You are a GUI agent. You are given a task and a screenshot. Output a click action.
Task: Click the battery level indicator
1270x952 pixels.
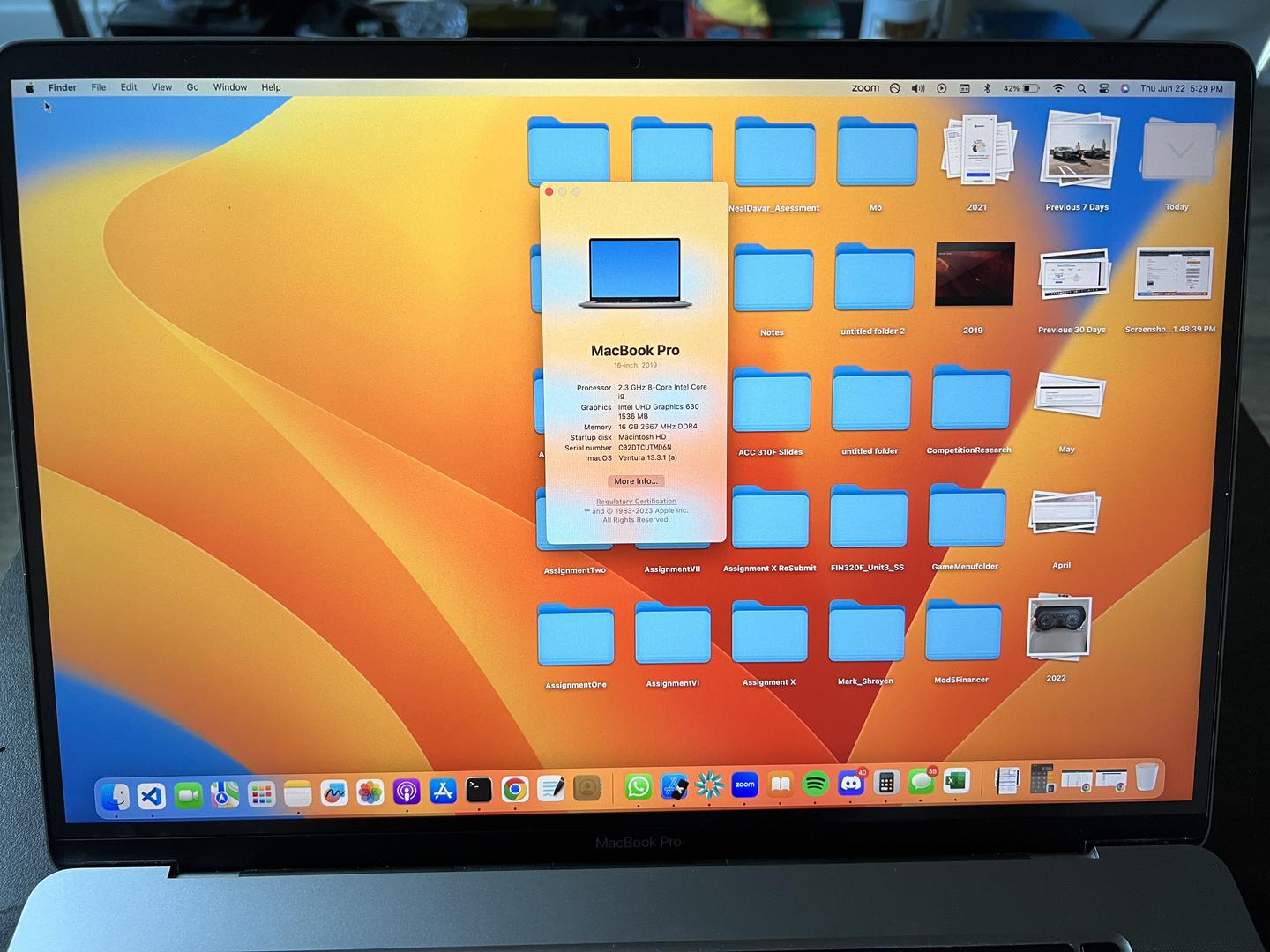coord(1021,88)
